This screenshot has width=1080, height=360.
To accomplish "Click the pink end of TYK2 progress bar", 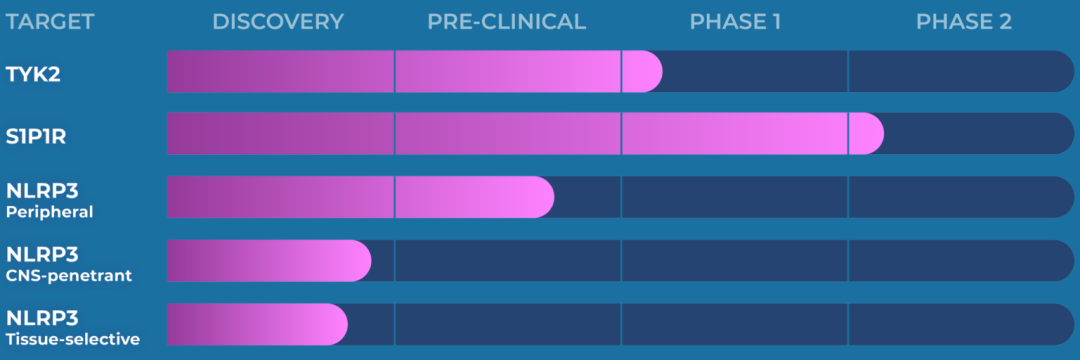I will click(643, 71).
